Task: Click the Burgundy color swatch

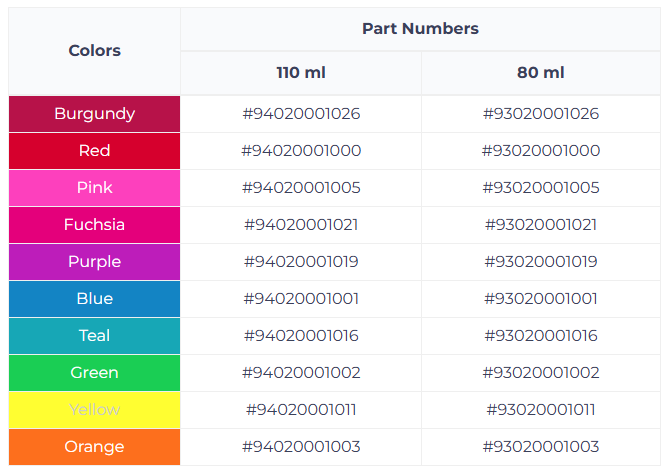Action: coord(94,114)
